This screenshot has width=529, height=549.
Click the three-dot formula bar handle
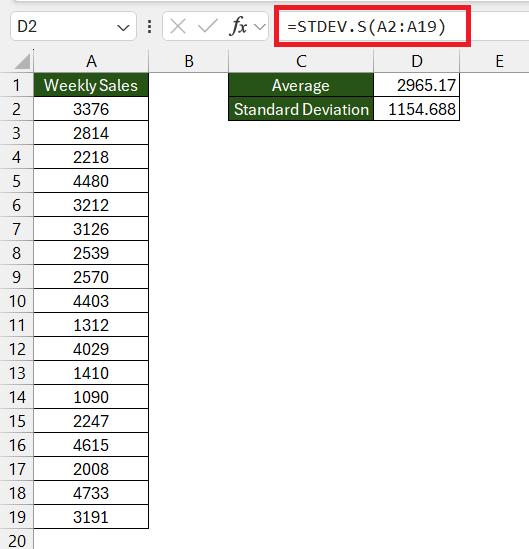point(149,27)
